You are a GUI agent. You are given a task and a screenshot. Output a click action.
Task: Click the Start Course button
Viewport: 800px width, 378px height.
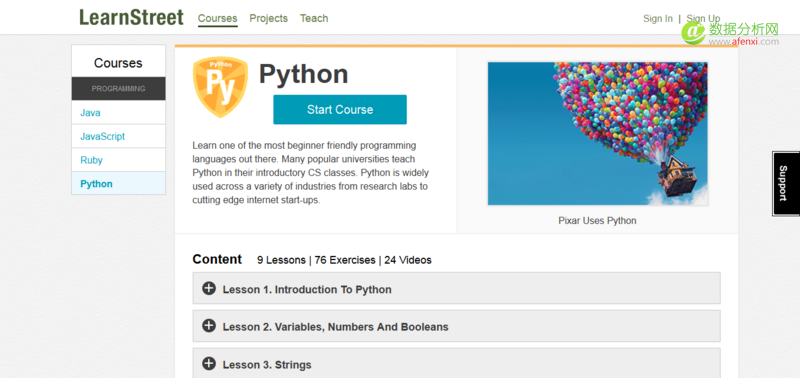(x=340, y=110)
